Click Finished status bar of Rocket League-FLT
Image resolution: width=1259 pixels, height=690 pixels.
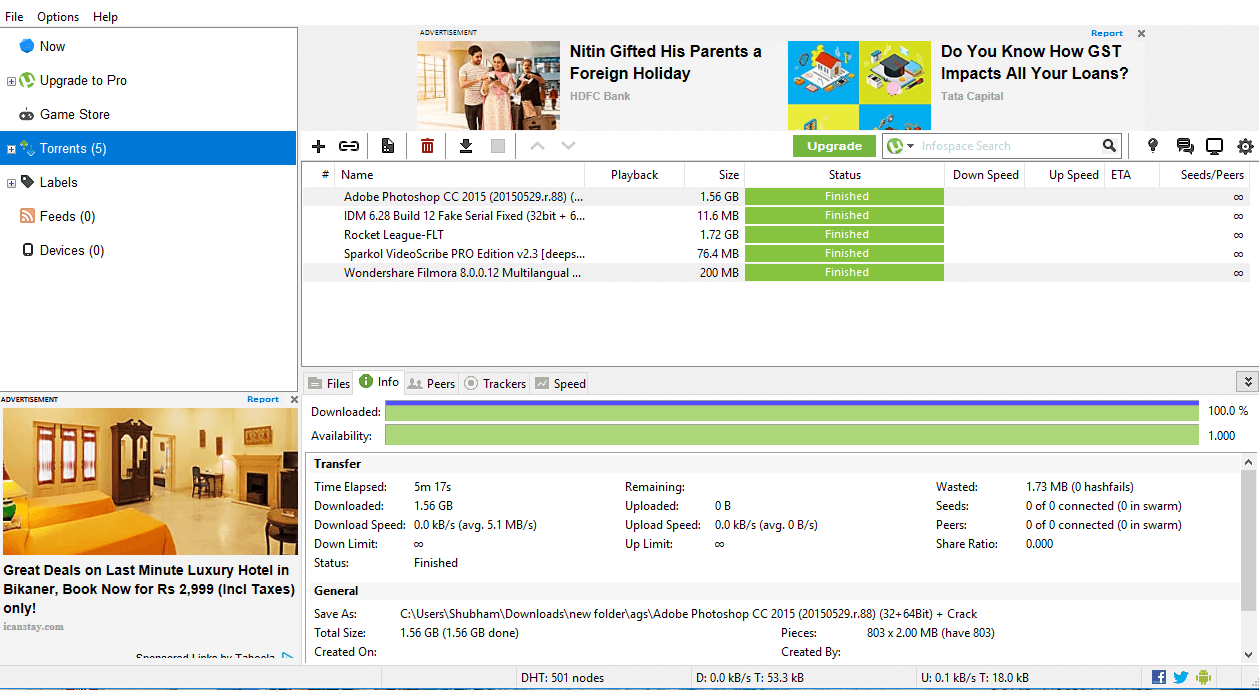point(845,234)
